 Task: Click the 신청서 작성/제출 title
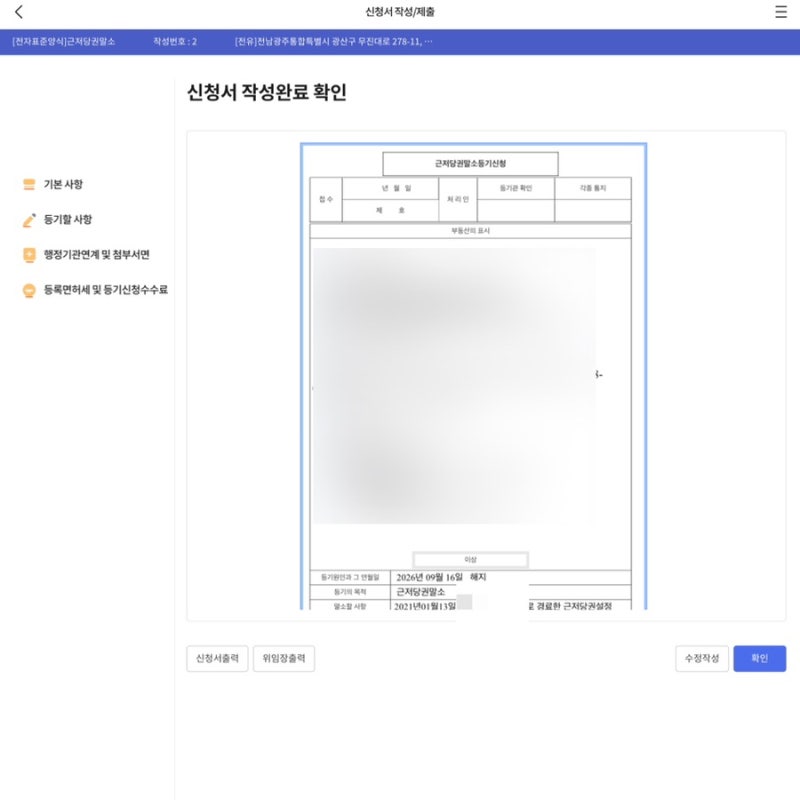point(400,12)
